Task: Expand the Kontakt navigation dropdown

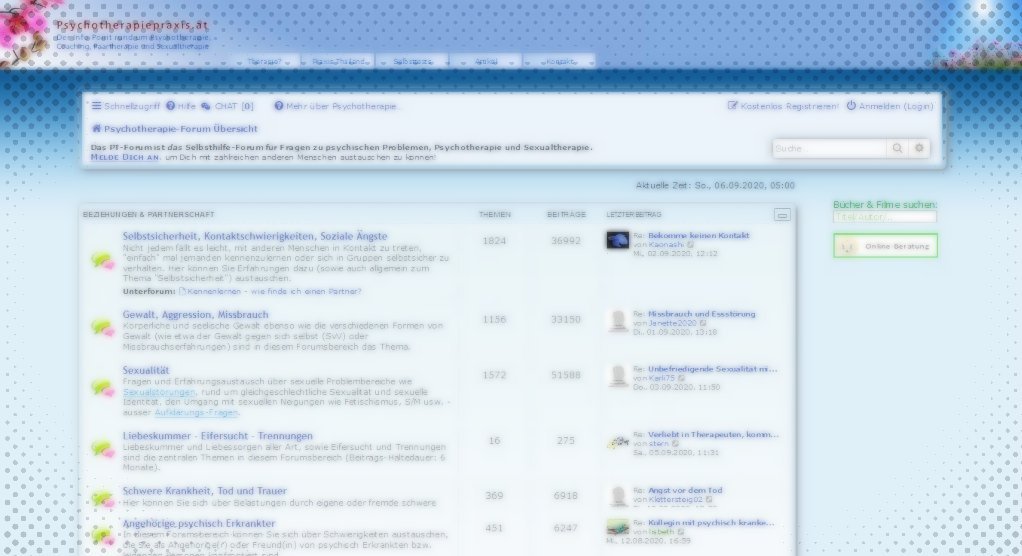Action: (564, 62)
